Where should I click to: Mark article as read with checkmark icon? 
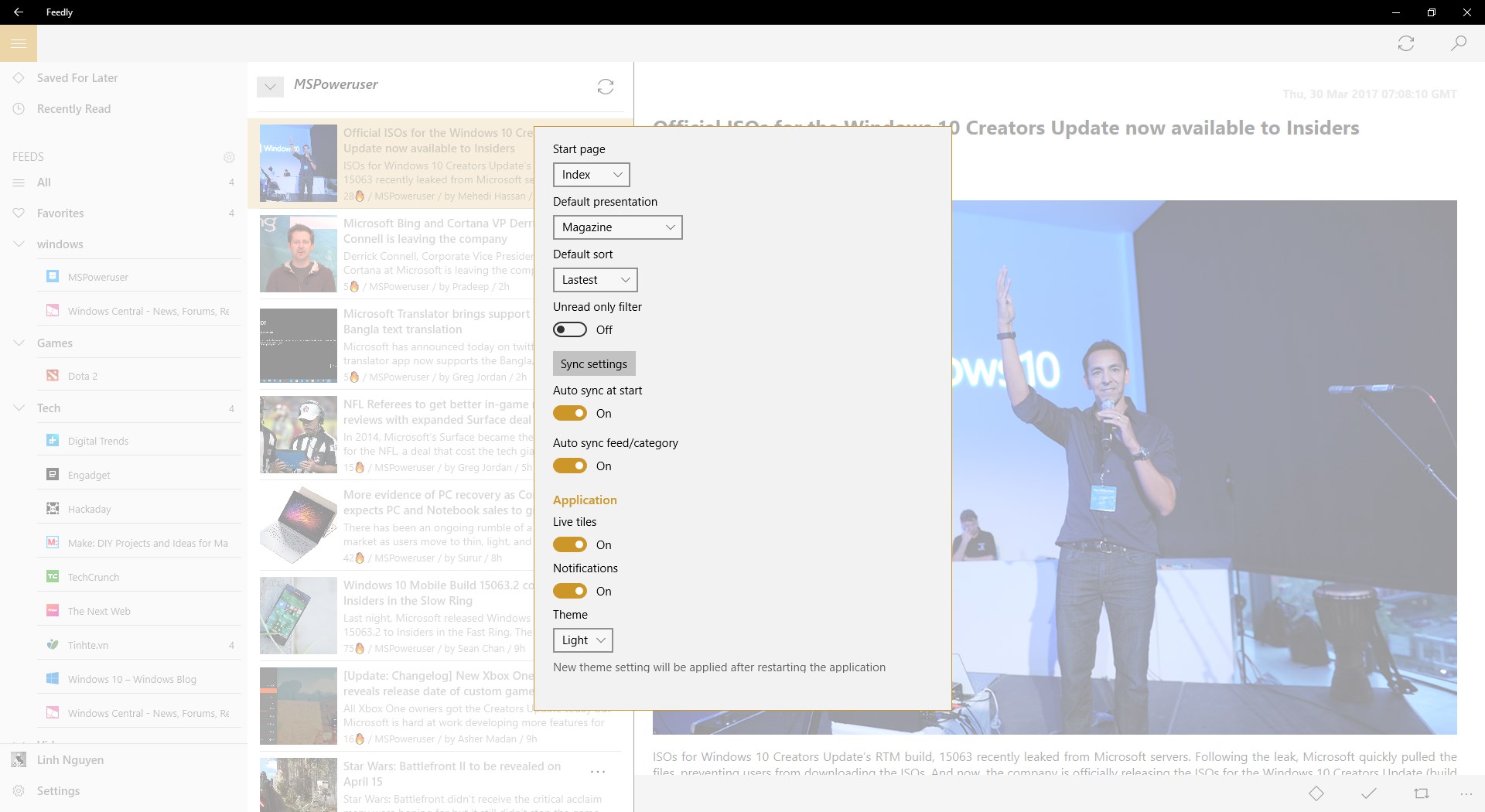pyautogui.click(x=1369, y=793)
